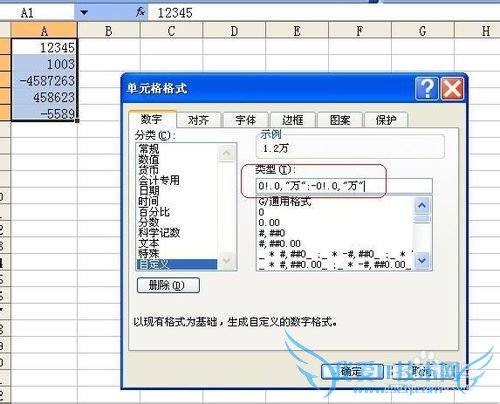
Task: Click cell containing -4587263
Action: (44, 80)
